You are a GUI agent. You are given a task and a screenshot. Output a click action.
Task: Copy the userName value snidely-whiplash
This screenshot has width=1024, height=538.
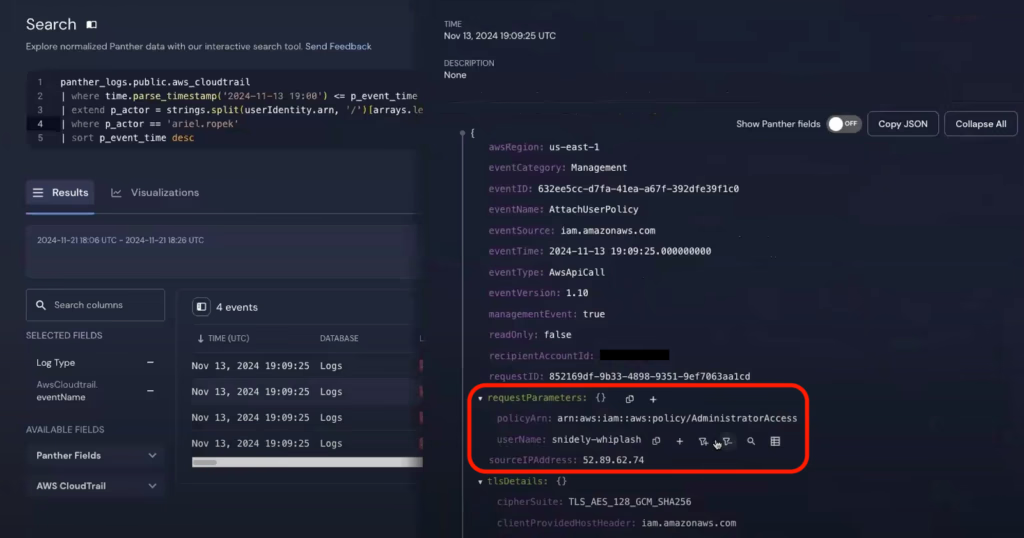click(656, 441)
